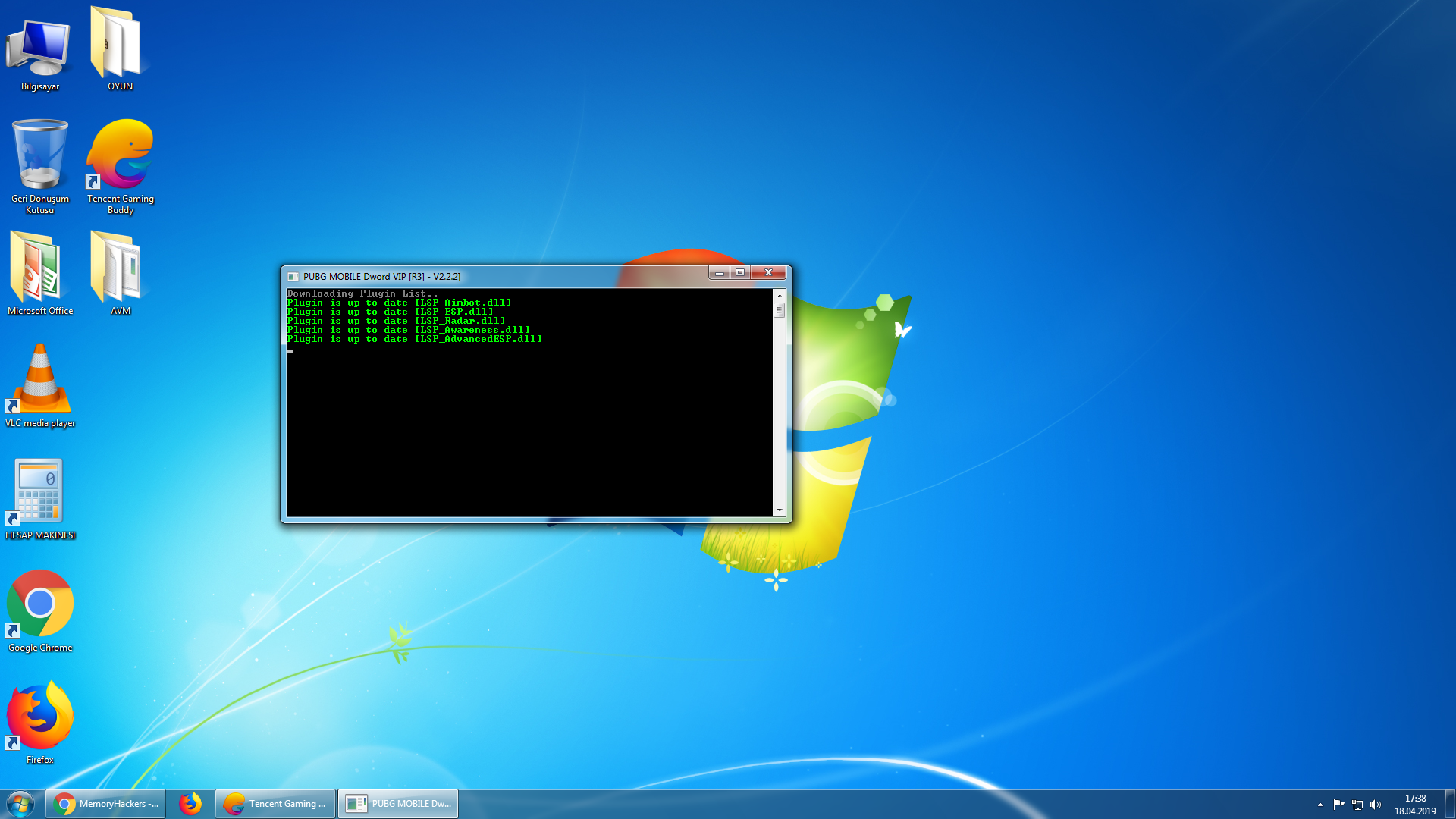Click the console scrollbar down arrow
This screenshot has width=1456, height=819.
pyautogui.click(x=779, y=510)
